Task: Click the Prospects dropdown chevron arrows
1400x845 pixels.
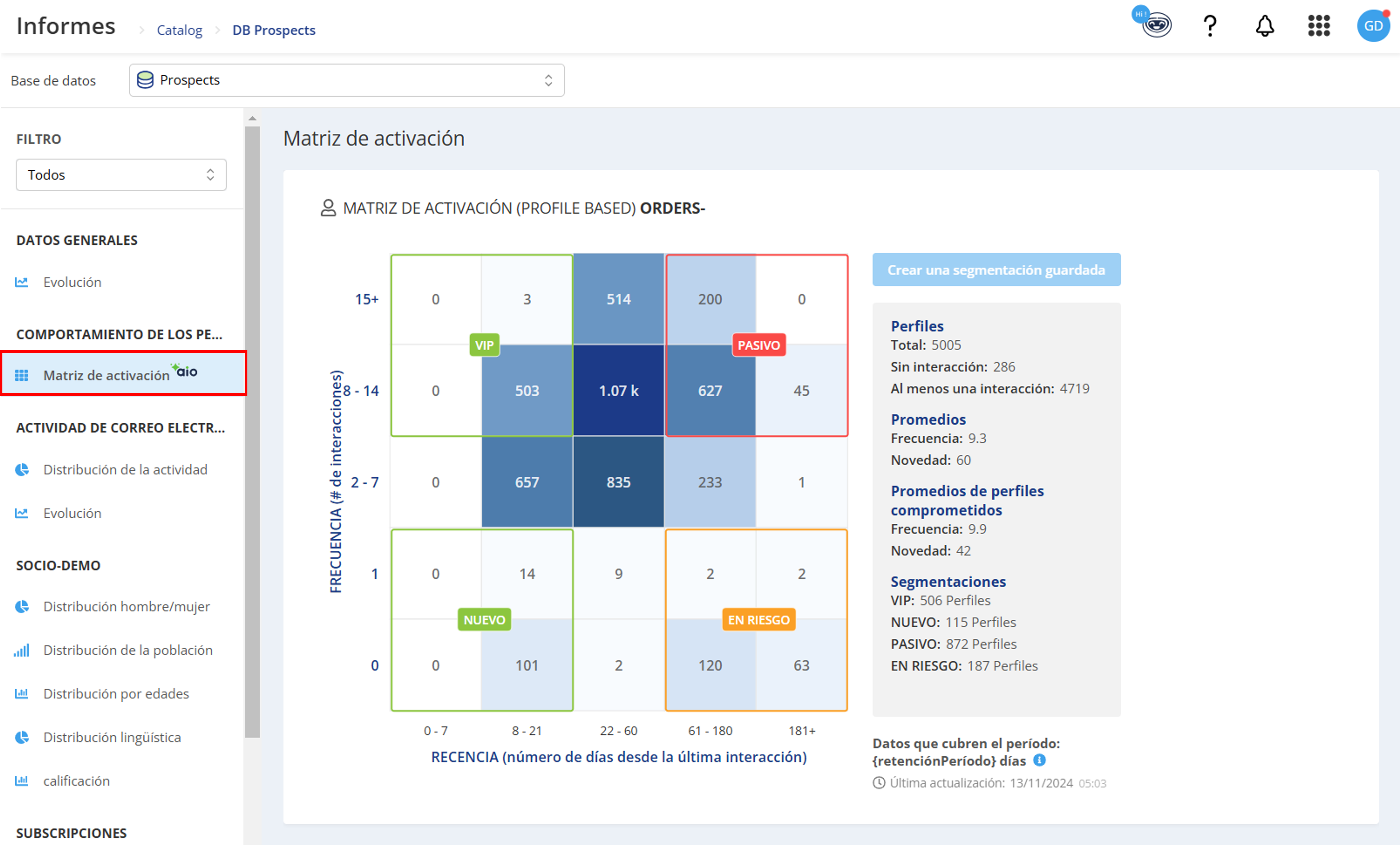Action: click(548, 80)
